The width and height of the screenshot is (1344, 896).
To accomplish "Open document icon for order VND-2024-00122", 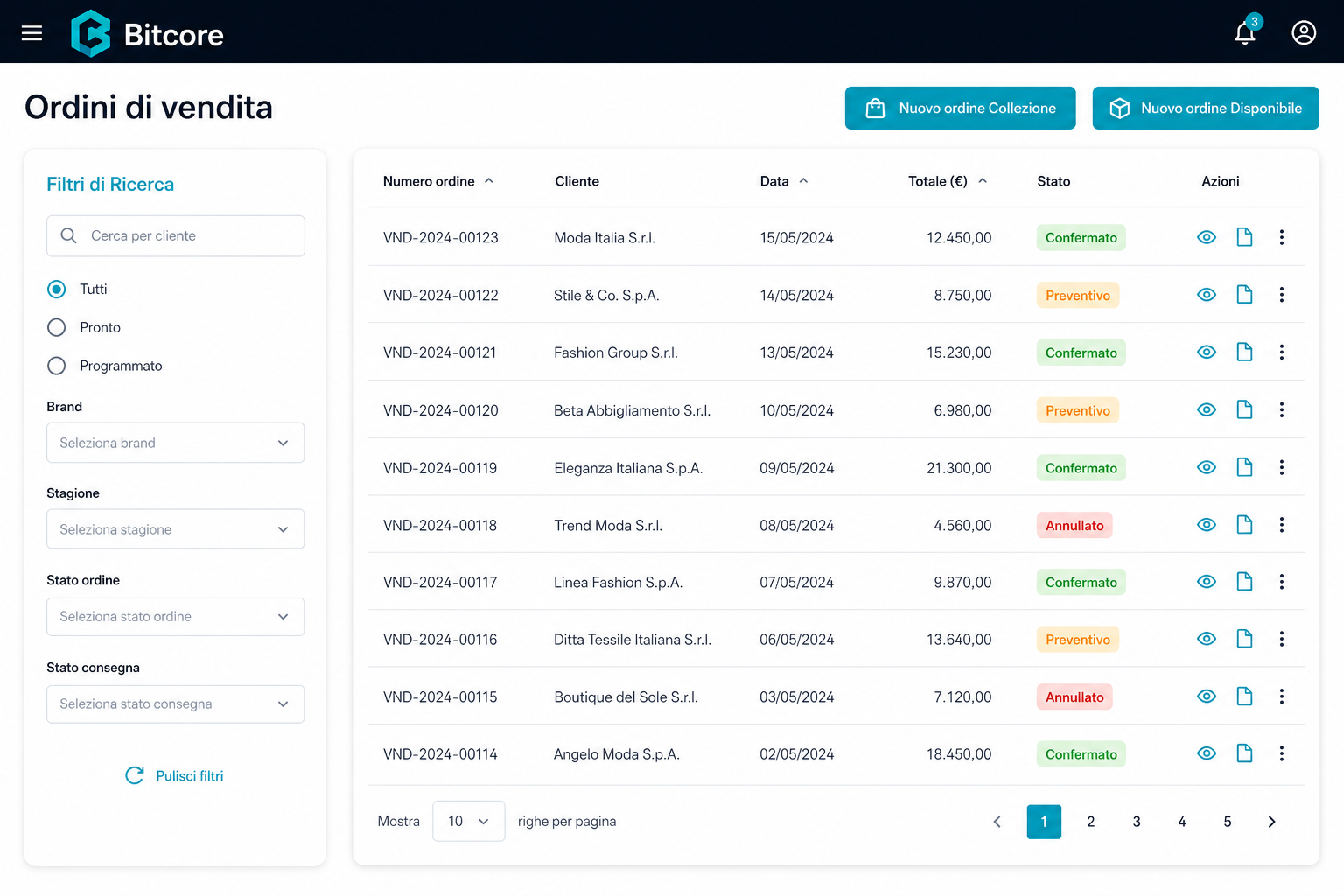I will coord(1244,295).
